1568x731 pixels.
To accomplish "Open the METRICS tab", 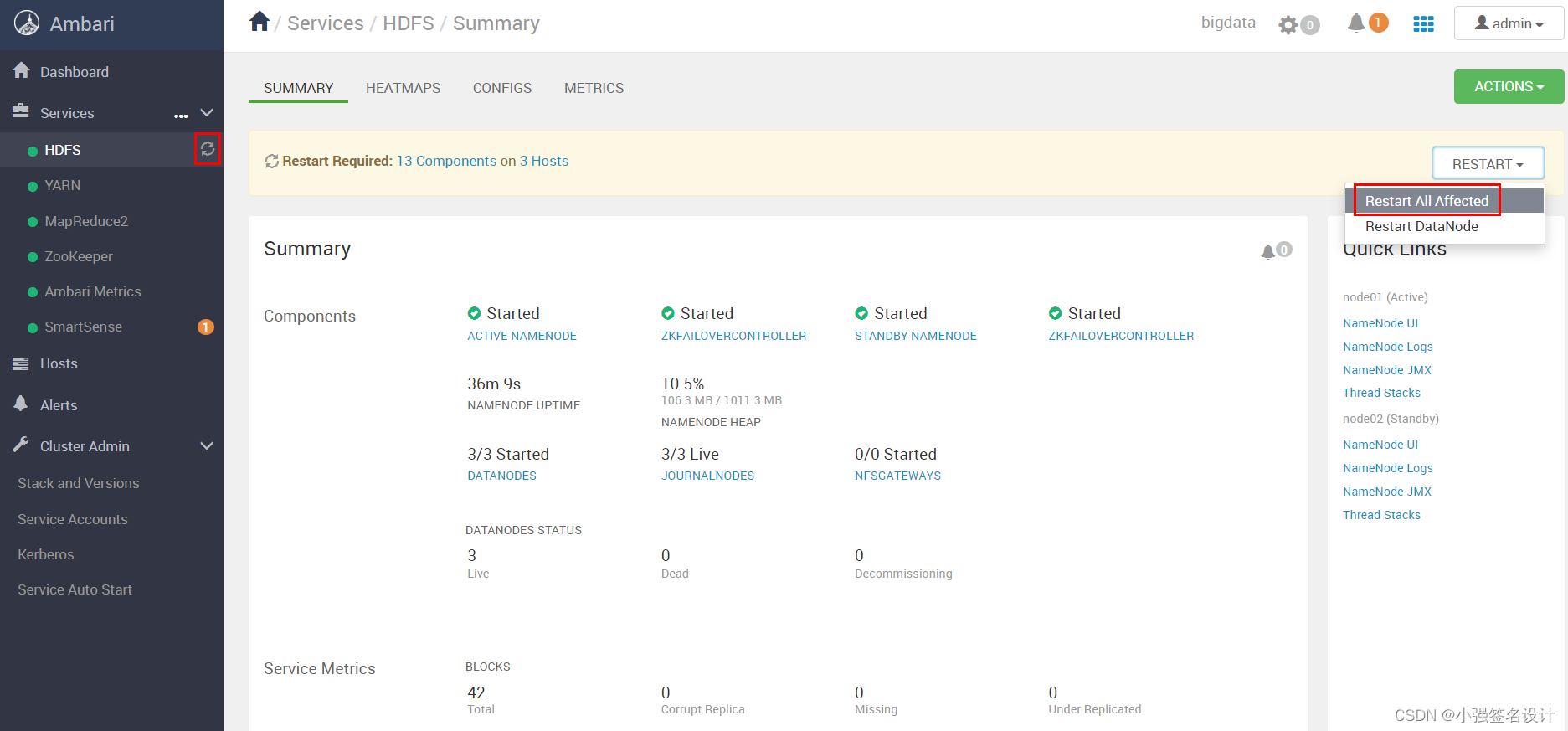I will click(x=594, y=88).
